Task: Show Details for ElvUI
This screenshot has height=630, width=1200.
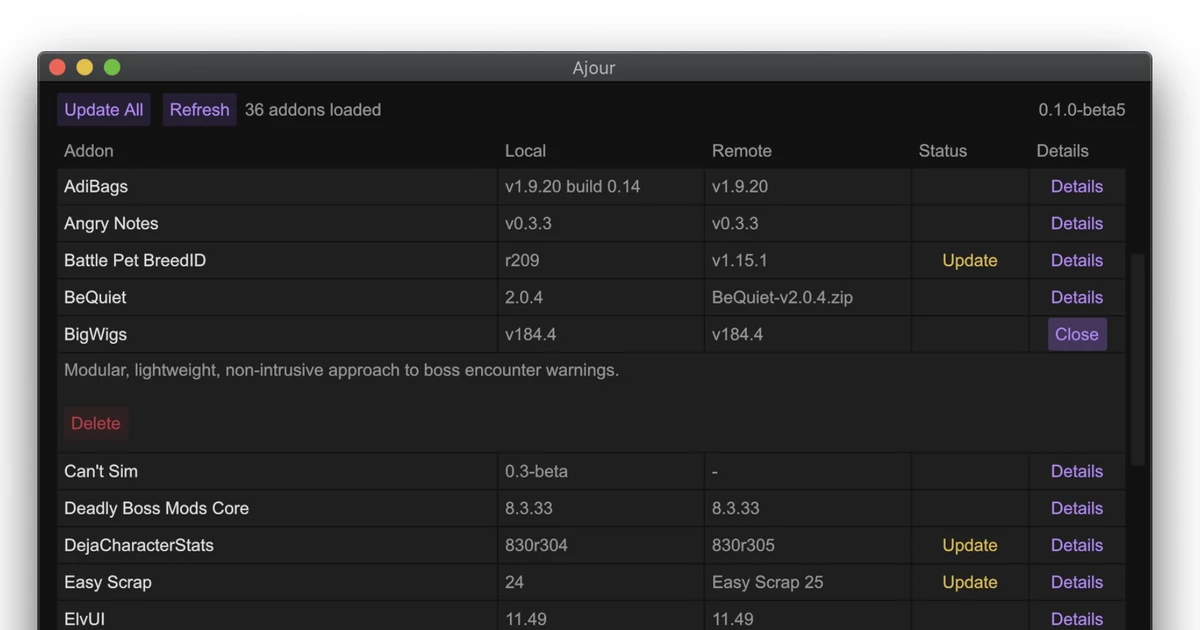Action: coord(1077,619)
